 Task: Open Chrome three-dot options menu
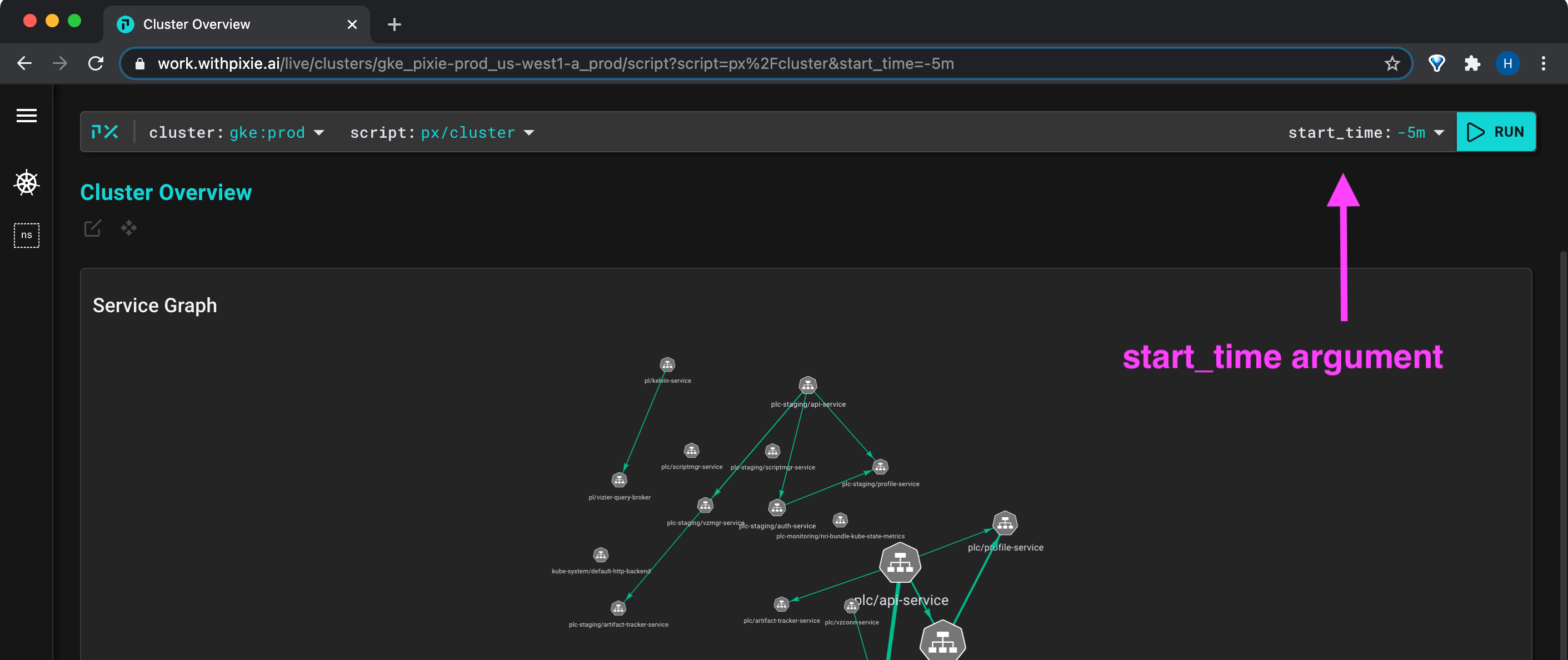[x=1543, y=63]
